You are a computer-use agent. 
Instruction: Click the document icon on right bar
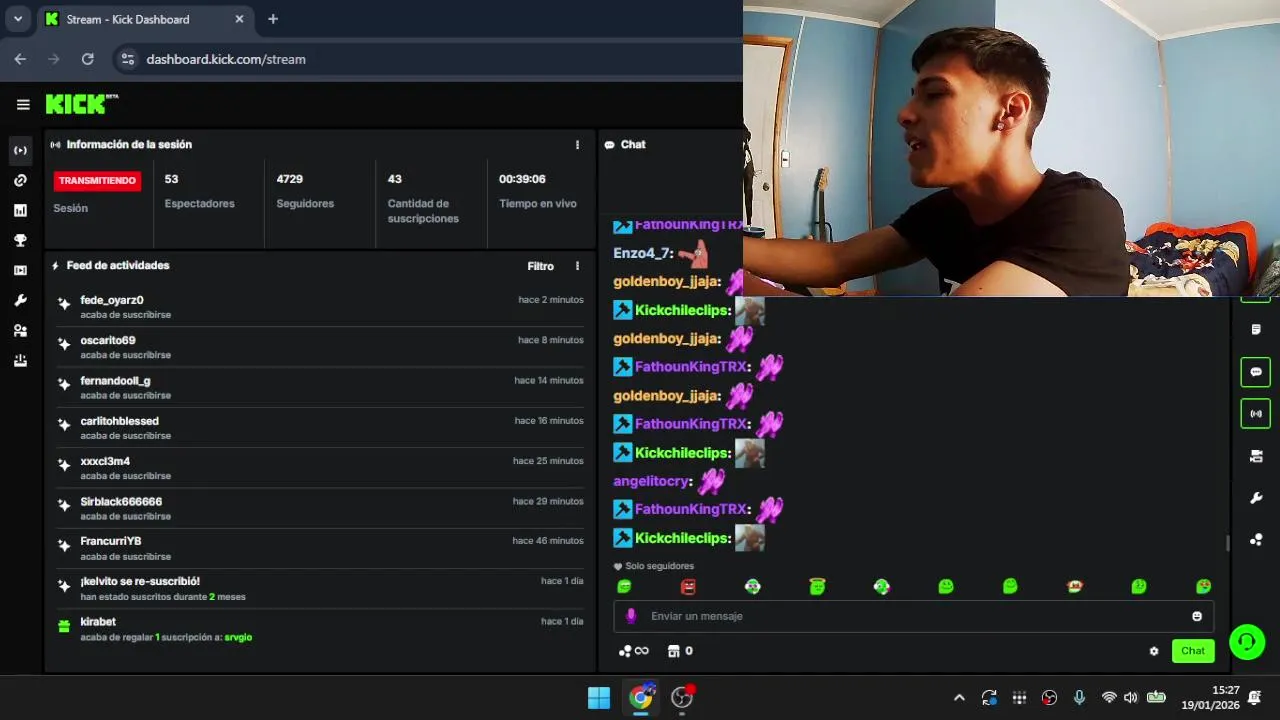[x=1256, y=330]
